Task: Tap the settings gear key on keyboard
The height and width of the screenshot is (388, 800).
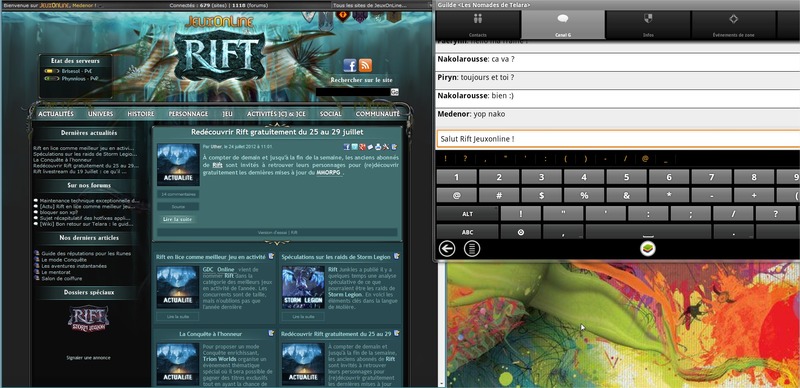Action: point(520,232)
